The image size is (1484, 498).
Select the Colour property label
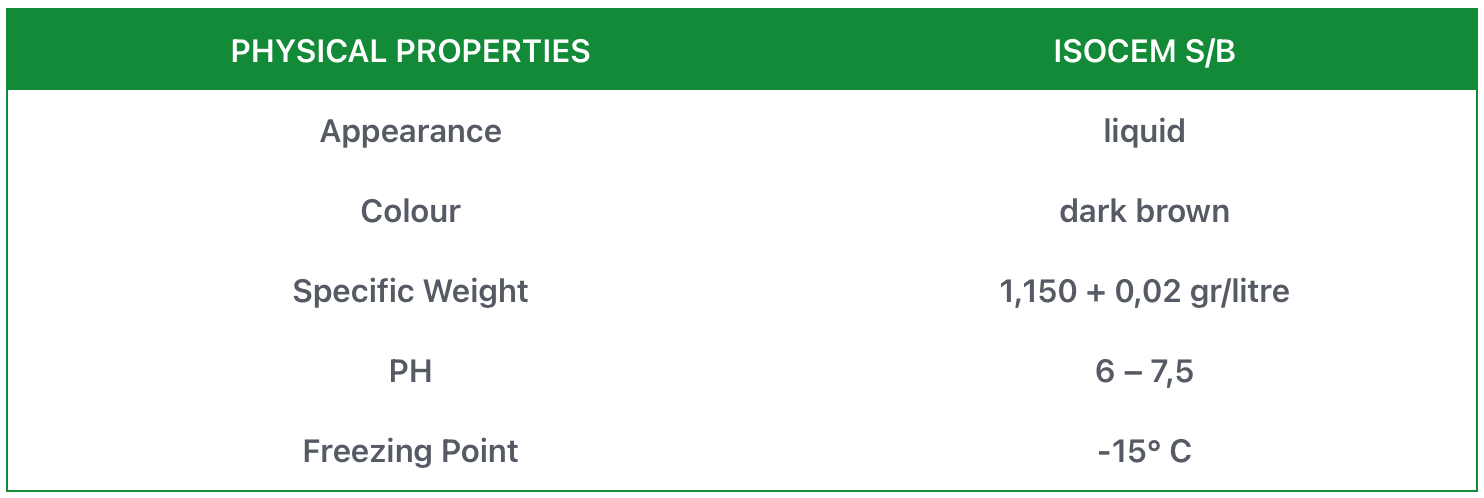[410, 211]
